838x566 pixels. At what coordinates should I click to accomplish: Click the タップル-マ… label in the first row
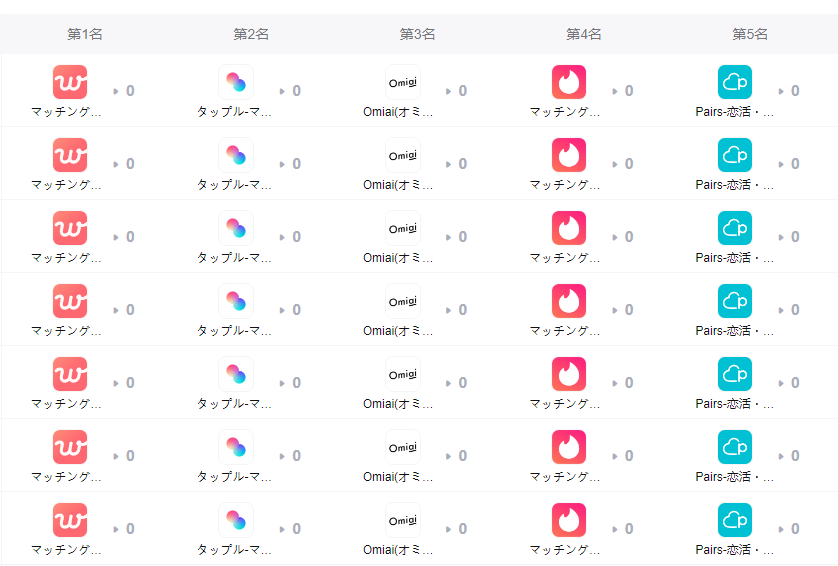pyautogui.click(x=234, y=112)
